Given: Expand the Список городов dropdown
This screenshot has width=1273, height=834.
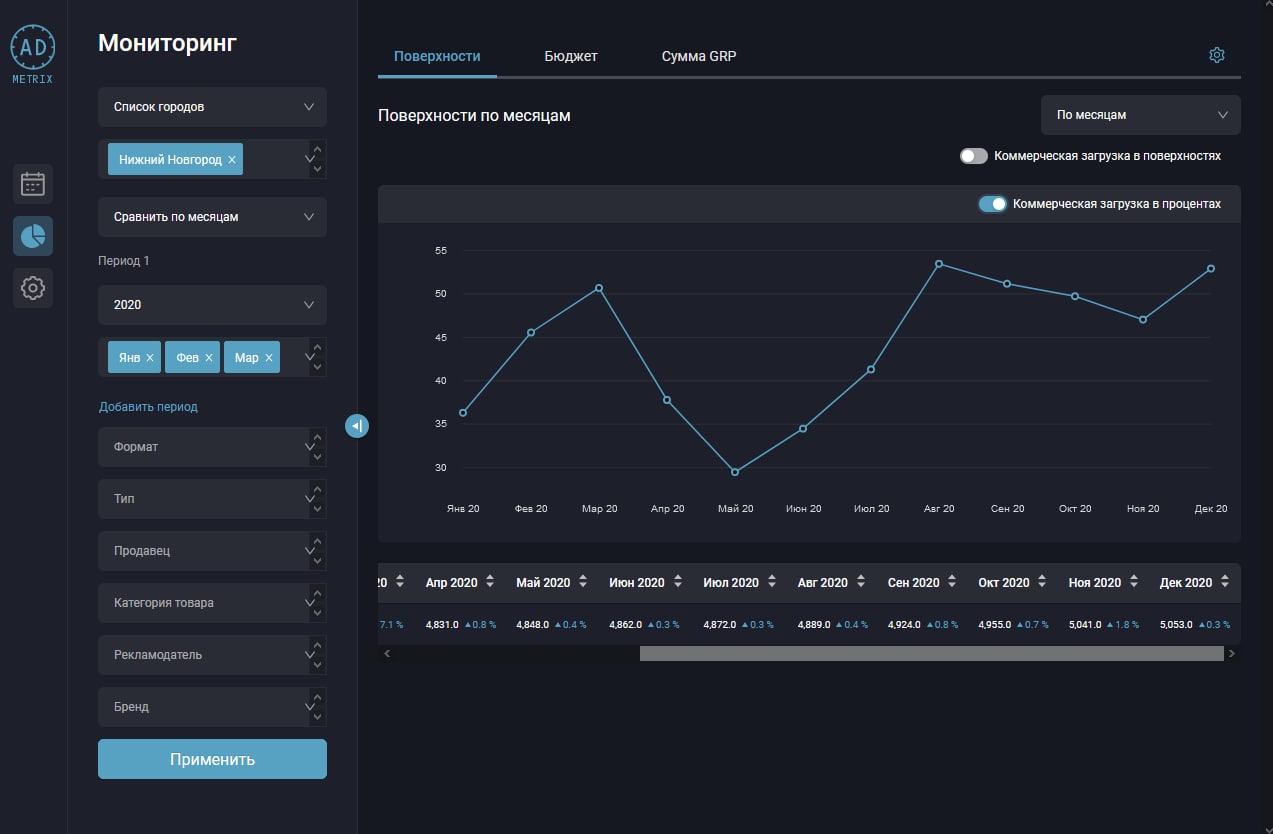Looking at the screenshot, I should coord(212,106).
